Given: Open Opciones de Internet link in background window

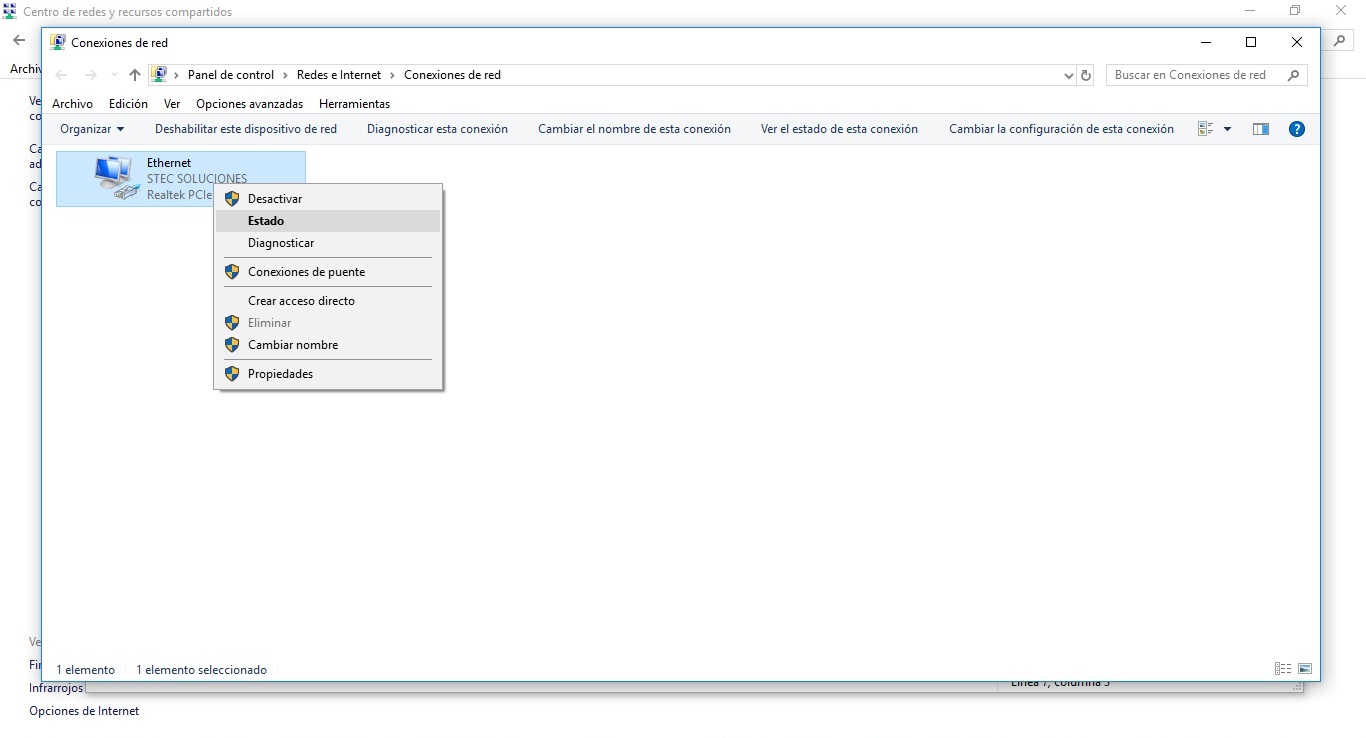Looking at the screenshot, I should click(x=84, y=711).
